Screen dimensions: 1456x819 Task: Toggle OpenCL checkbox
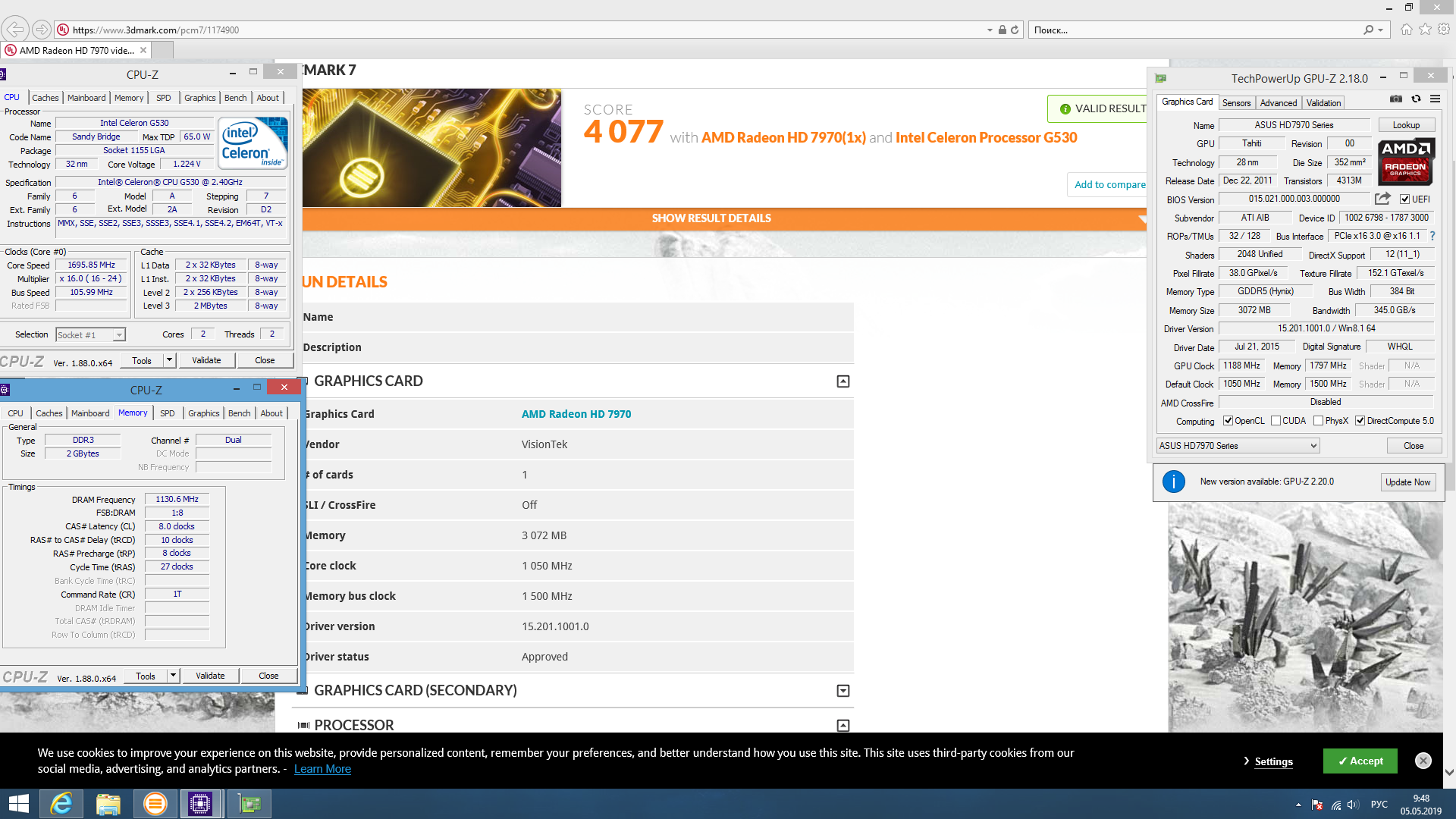point(1228,421)
